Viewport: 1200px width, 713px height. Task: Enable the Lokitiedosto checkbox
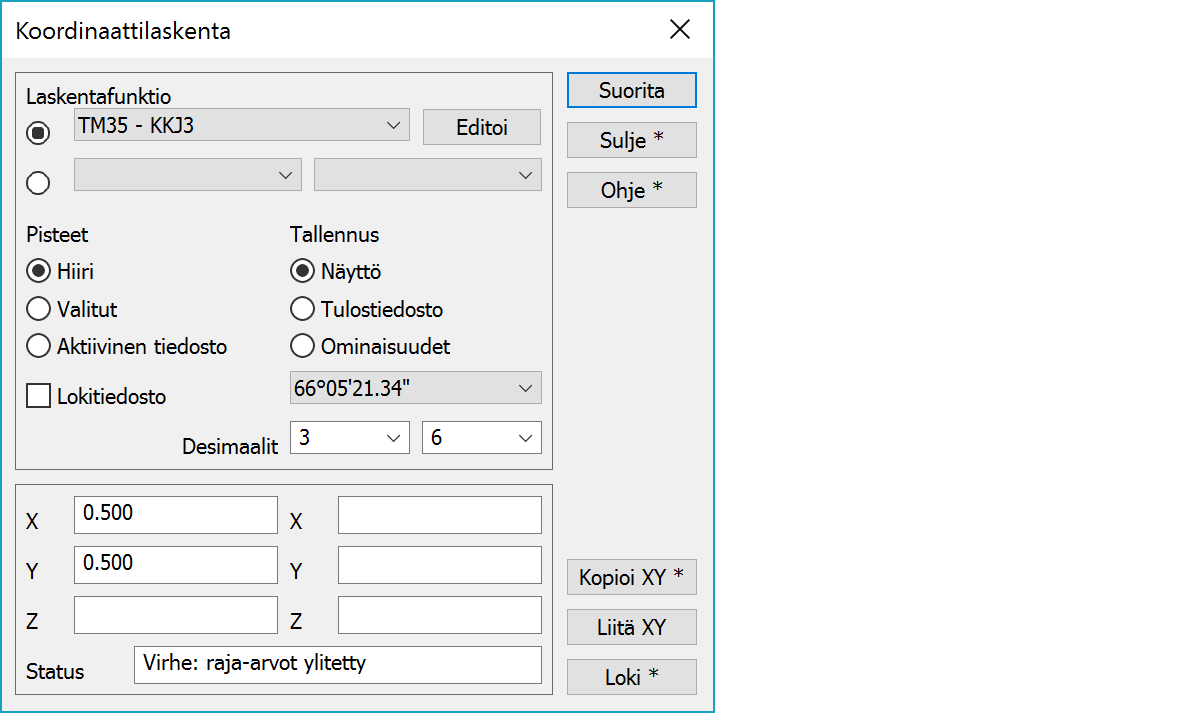coord(39,397)
